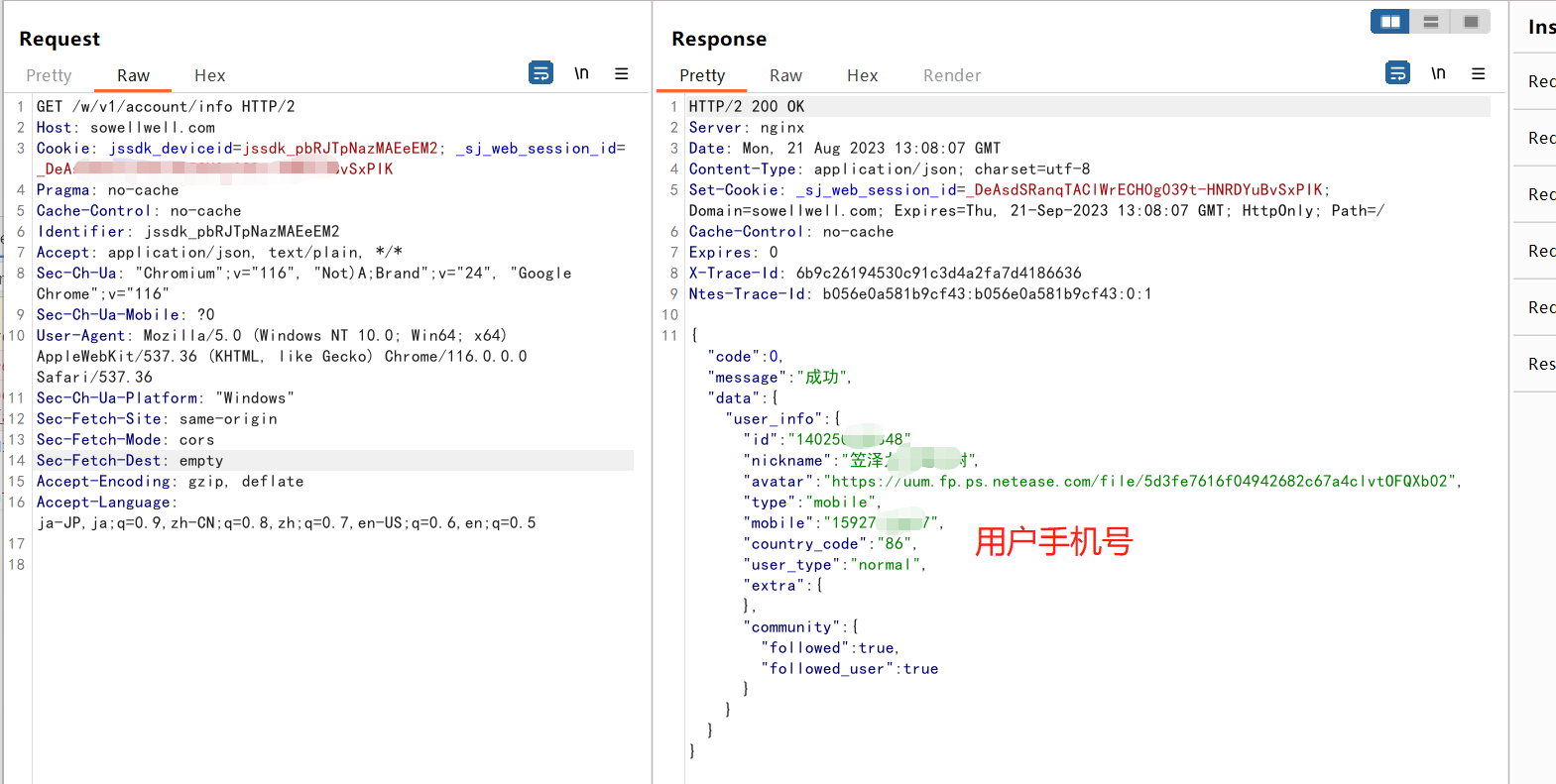Select the Response Pretty tab

point(702,75)
